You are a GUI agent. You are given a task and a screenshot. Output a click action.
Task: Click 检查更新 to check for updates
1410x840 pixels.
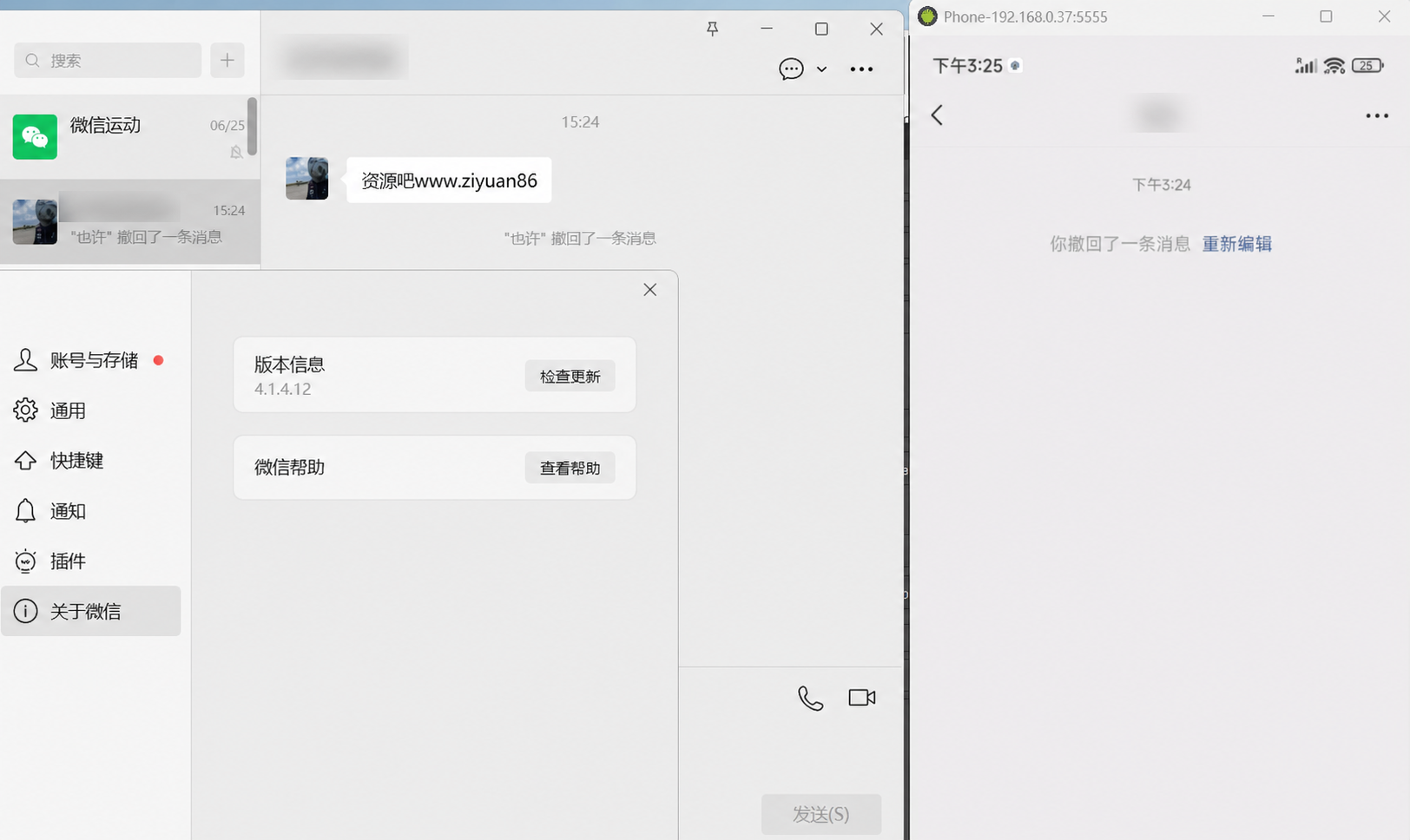click(570, 375)
